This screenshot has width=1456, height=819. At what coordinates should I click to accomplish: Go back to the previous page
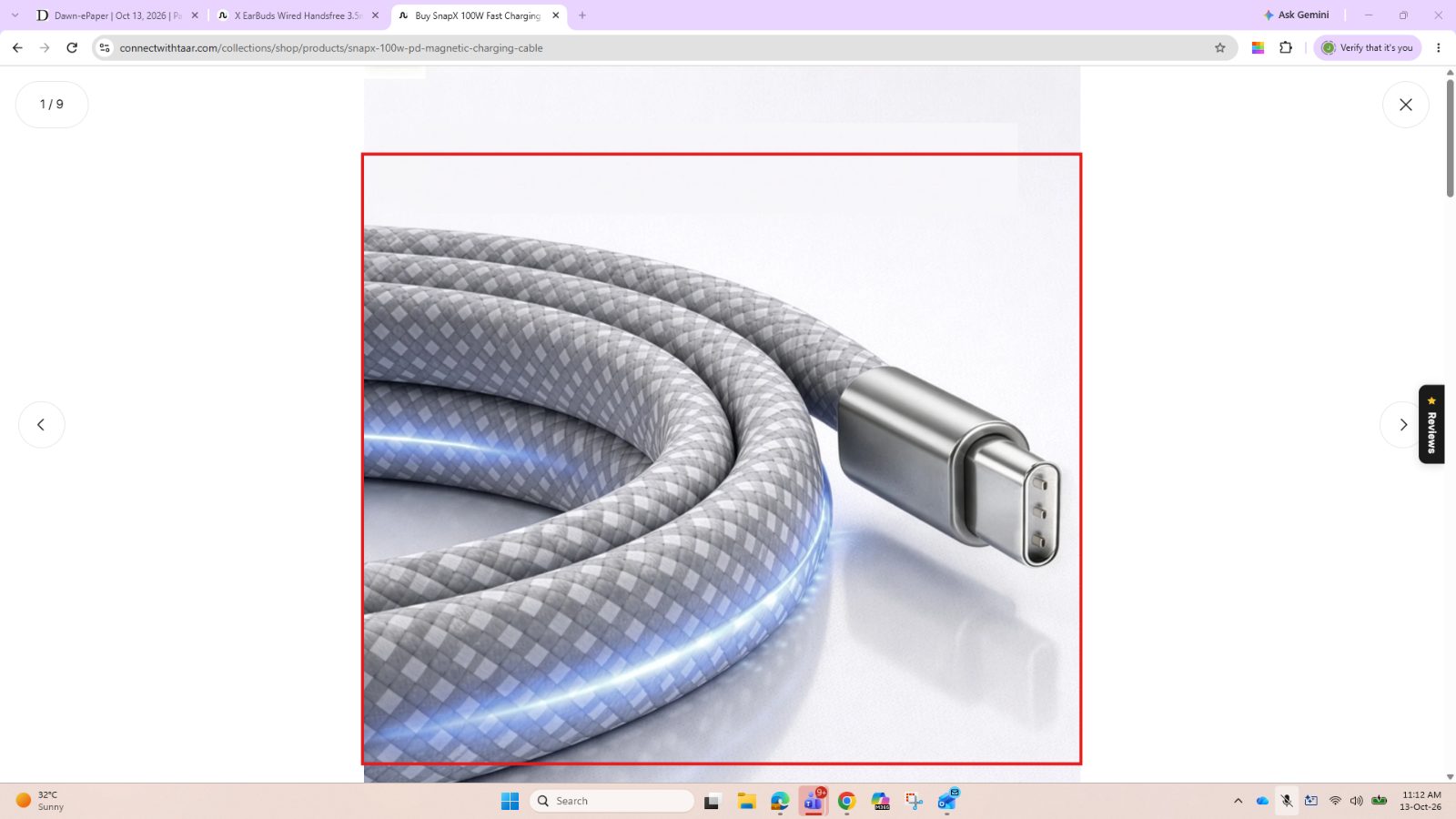(x=17, y=48)
